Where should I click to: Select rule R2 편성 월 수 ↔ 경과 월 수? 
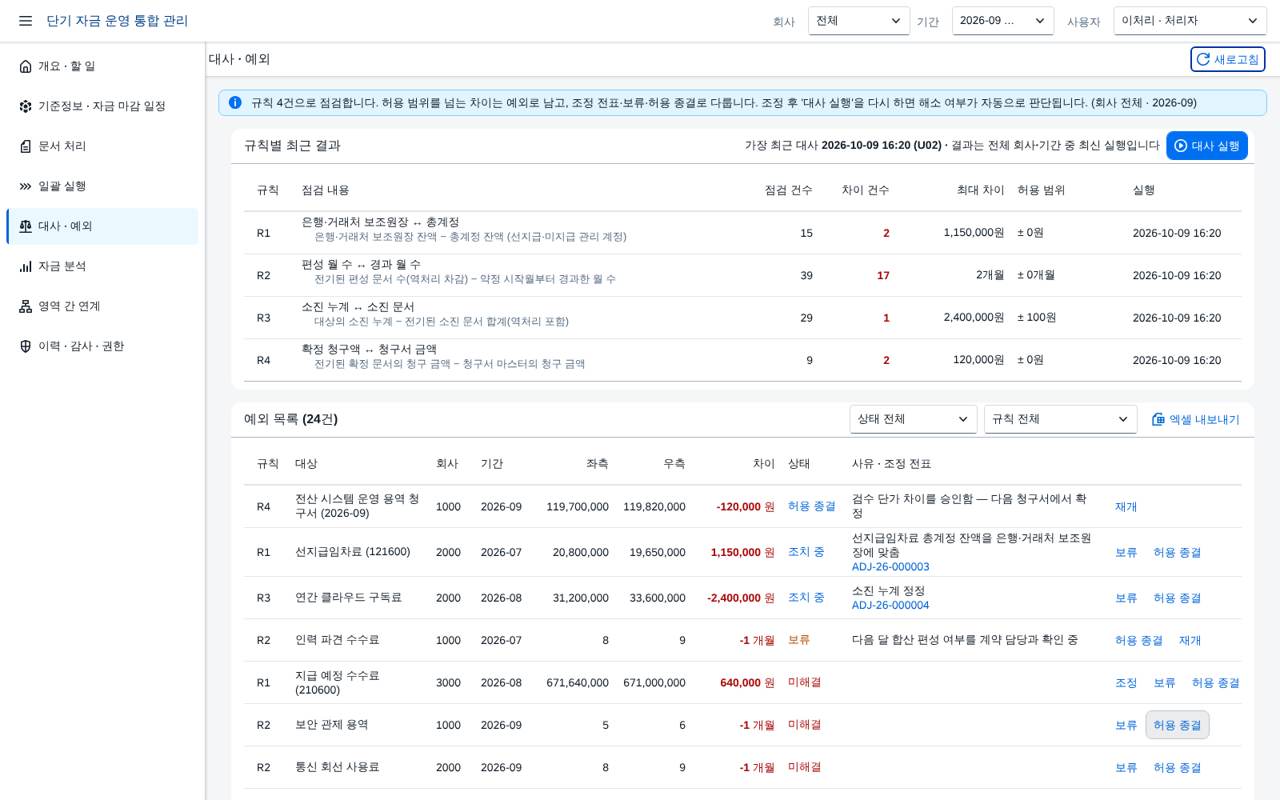(742, 275)
